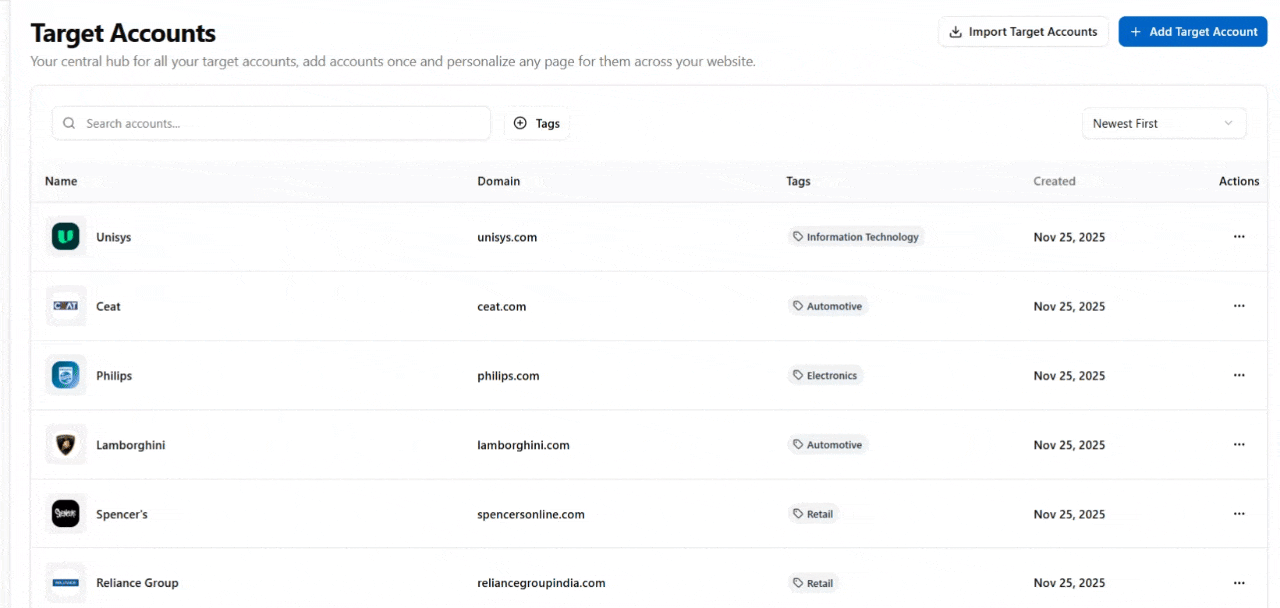Click the search magnifier icon

coord(69,123)
